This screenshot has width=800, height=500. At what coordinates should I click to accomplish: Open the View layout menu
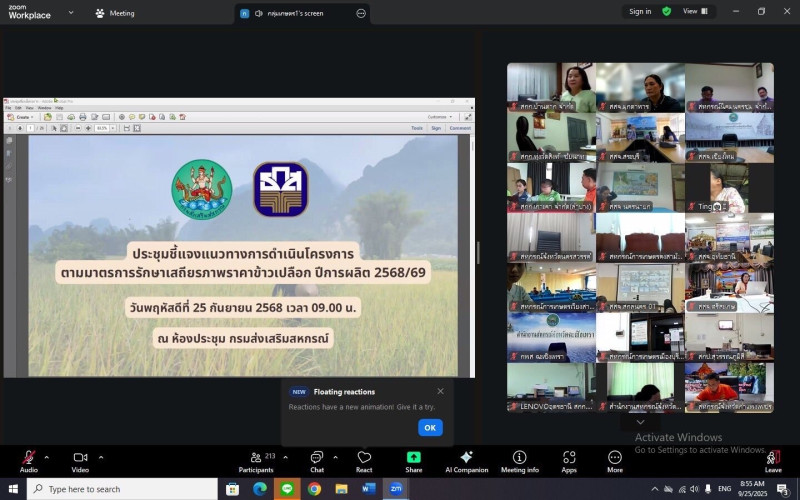coord(696,12)
